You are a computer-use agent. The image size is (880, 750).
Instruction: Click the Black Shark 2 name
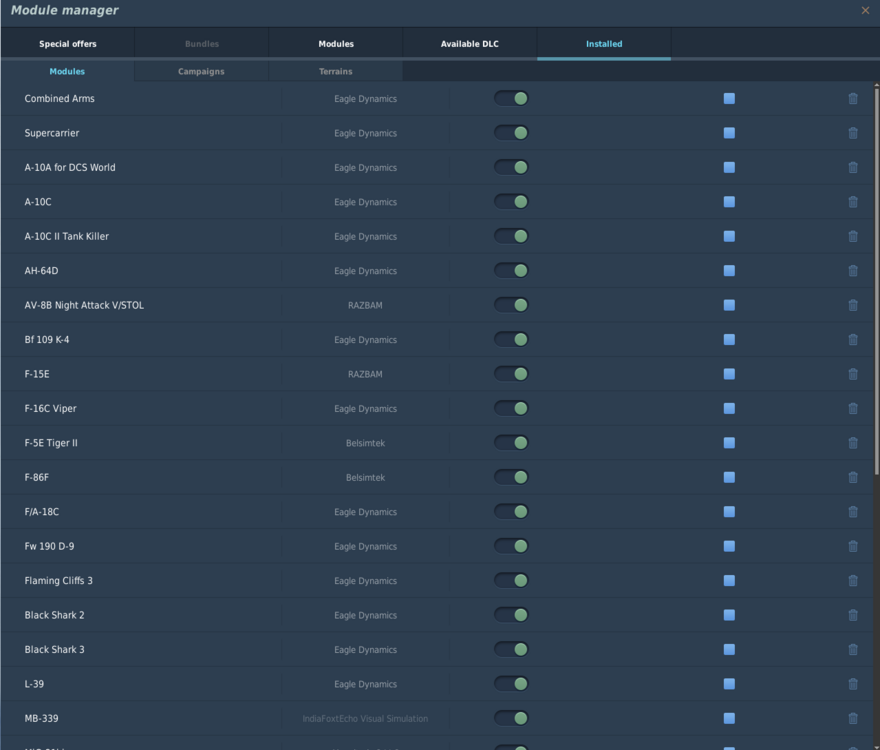[x=54, y=615]
